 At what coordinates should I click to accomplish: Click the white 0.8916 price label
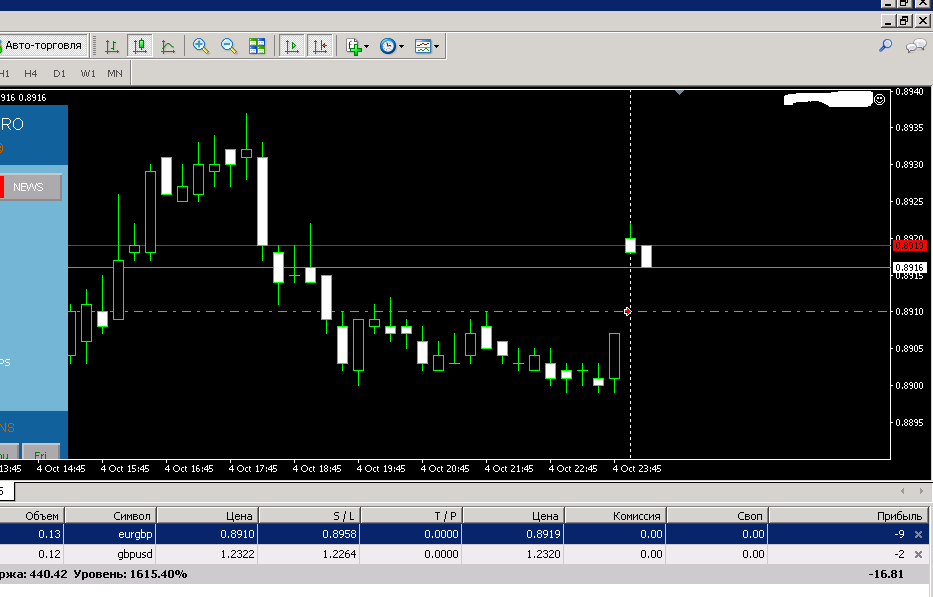tap(909, 268)
